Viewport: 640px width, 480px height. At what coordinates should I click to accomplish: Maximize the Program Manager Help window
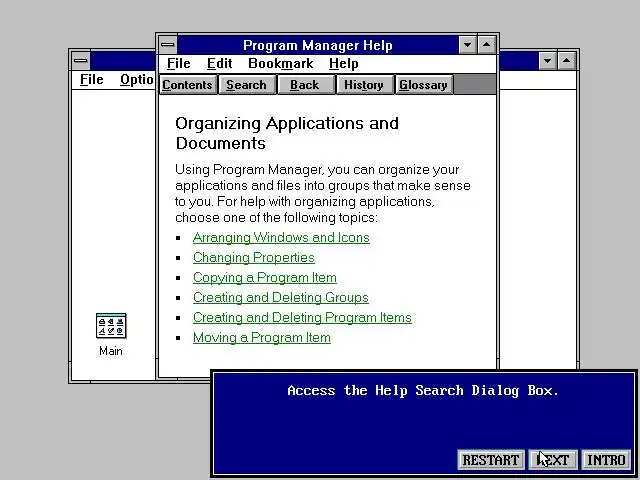(x=486, y=45)
